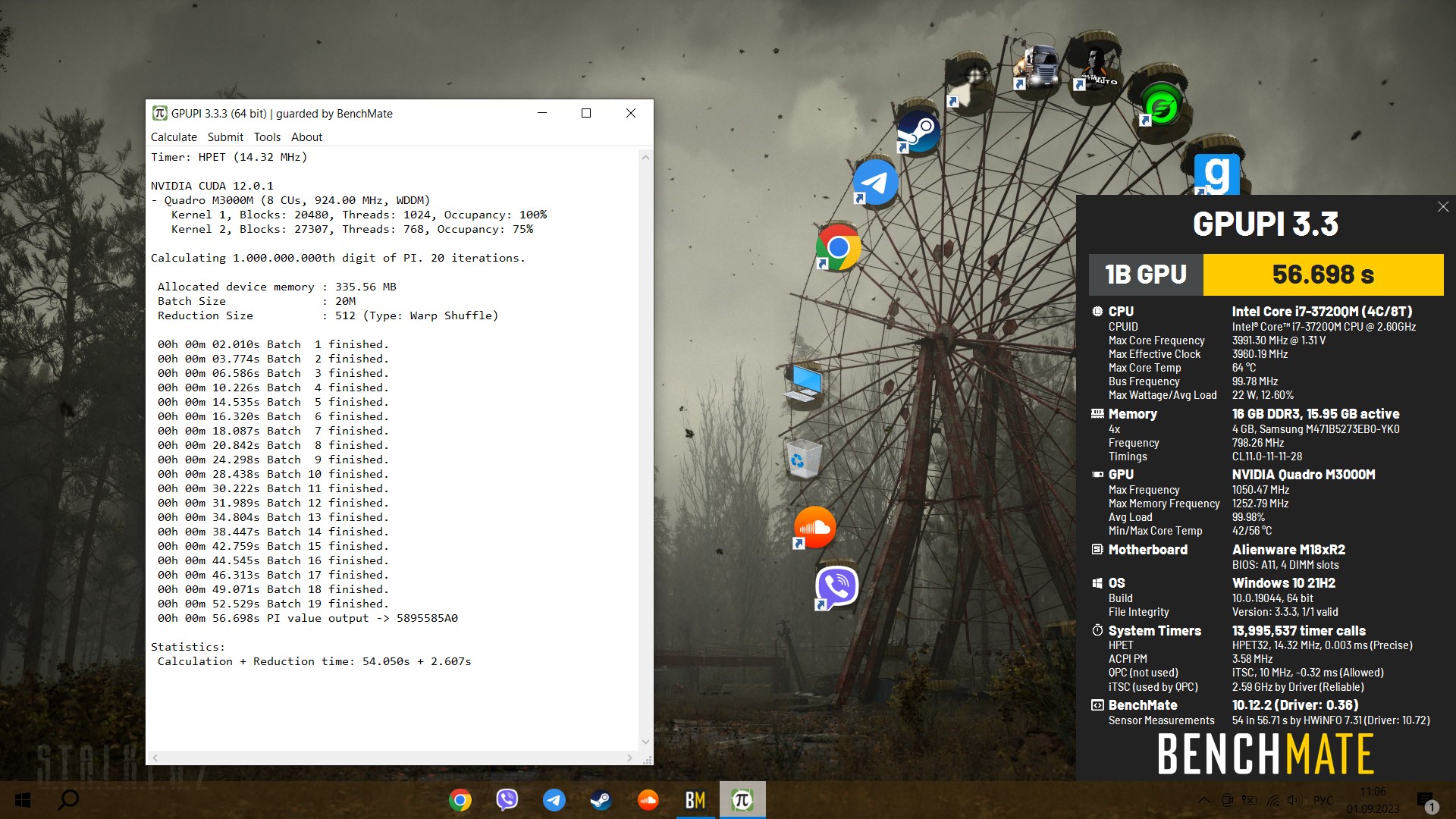This screenshot has height=819, width=1456.
Task: Click the GPUPI 3.3 panel title
Action: [1266, 224]
